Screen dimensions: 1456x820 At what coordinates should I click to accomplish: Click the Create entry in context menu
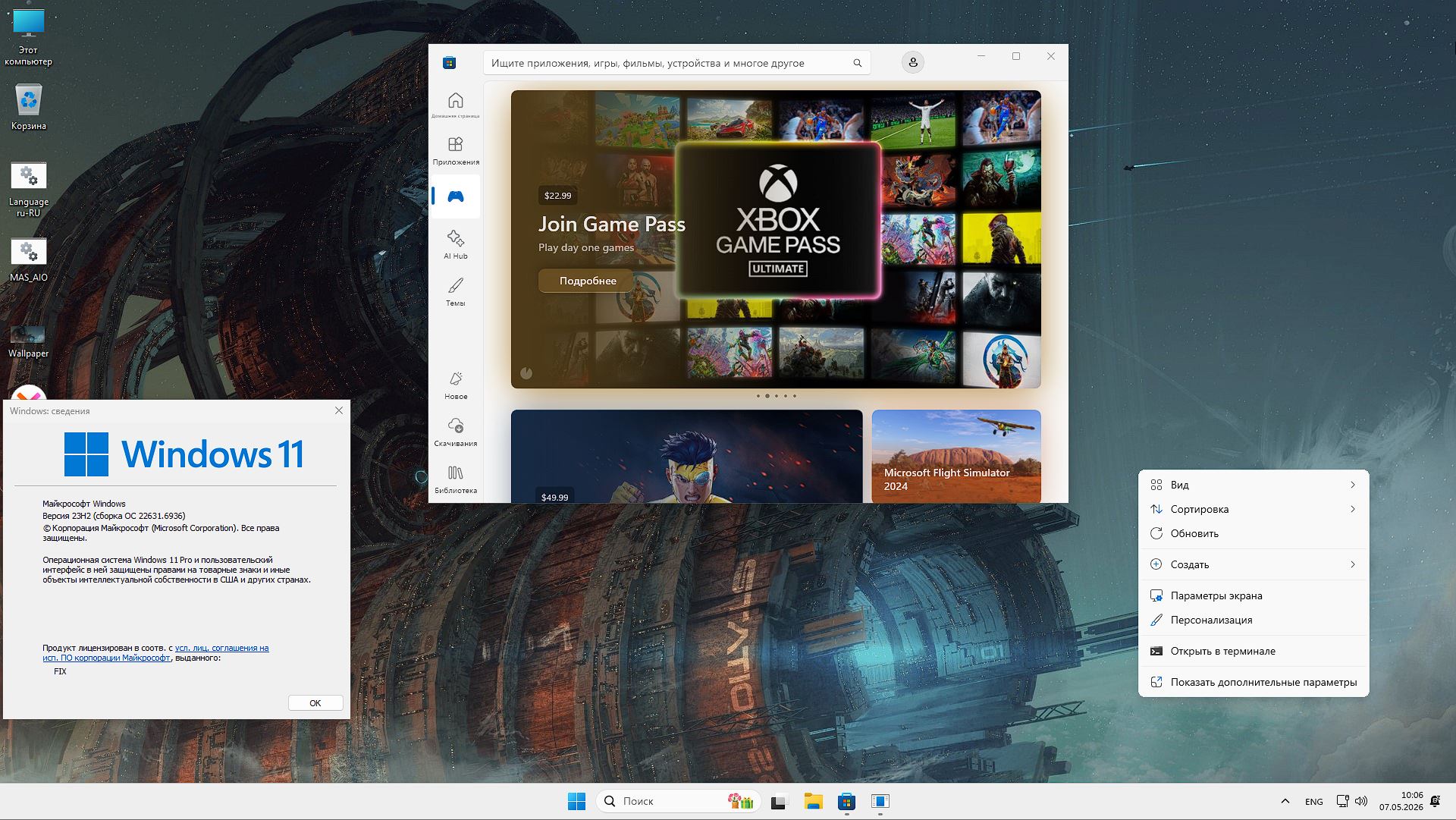[x=1254, y=564]
